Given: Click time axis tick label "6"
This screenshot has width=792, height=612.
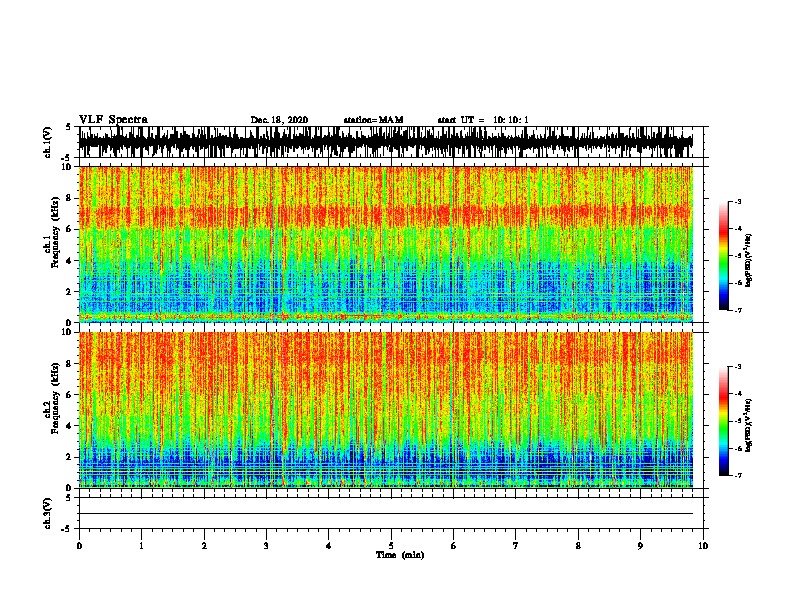Looking at the screenshot, I should click(453, 546).
